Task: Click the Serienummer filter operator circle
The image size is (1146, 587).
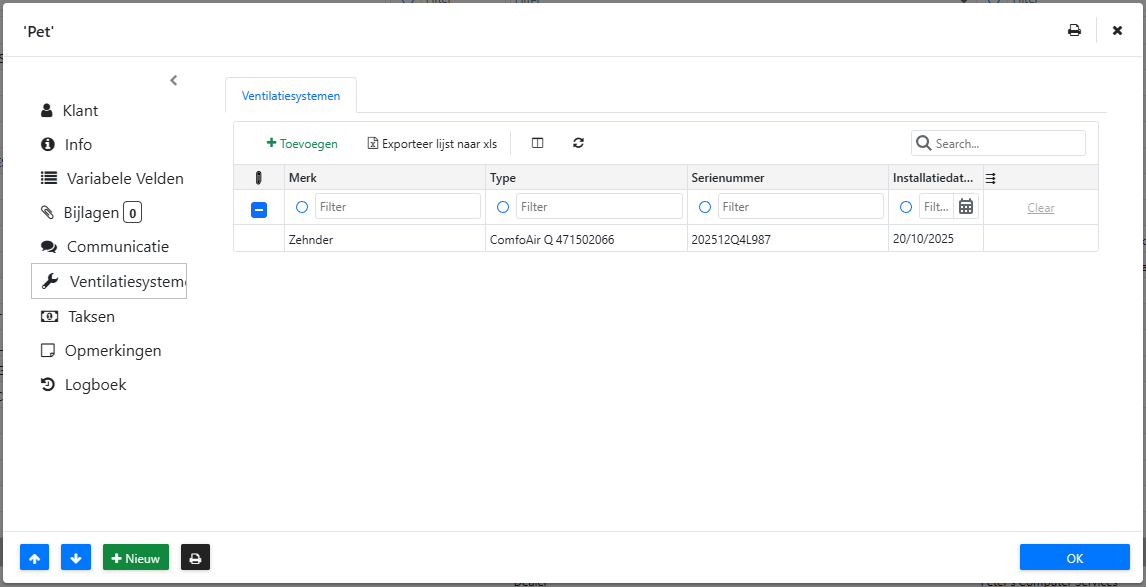Action: (705, 207)
